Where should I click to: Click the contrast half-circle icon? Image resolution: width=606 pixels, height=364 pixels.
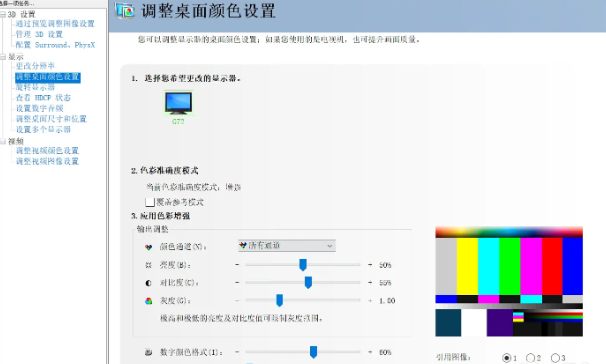(148, 283)
